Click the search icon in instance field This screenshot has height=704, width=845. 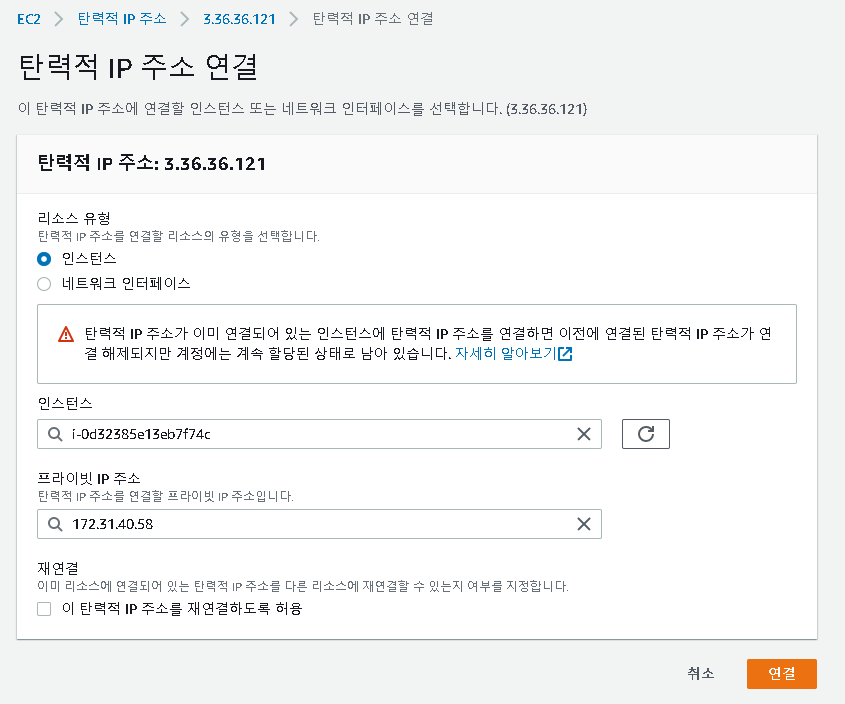[x=55, y=434]
